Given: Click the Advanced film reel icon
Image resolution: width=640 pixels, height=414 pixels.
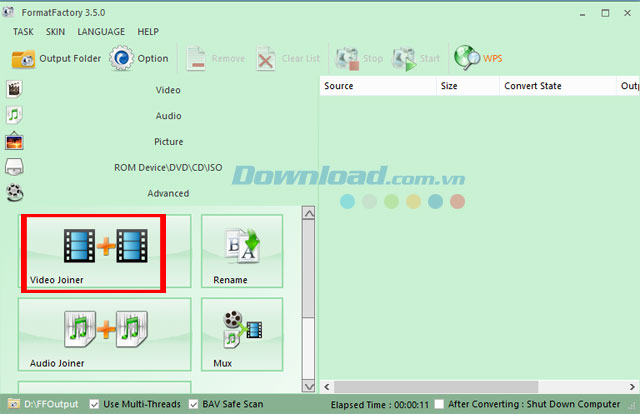Looking at the screenshot, I should [x=15, y=193].
